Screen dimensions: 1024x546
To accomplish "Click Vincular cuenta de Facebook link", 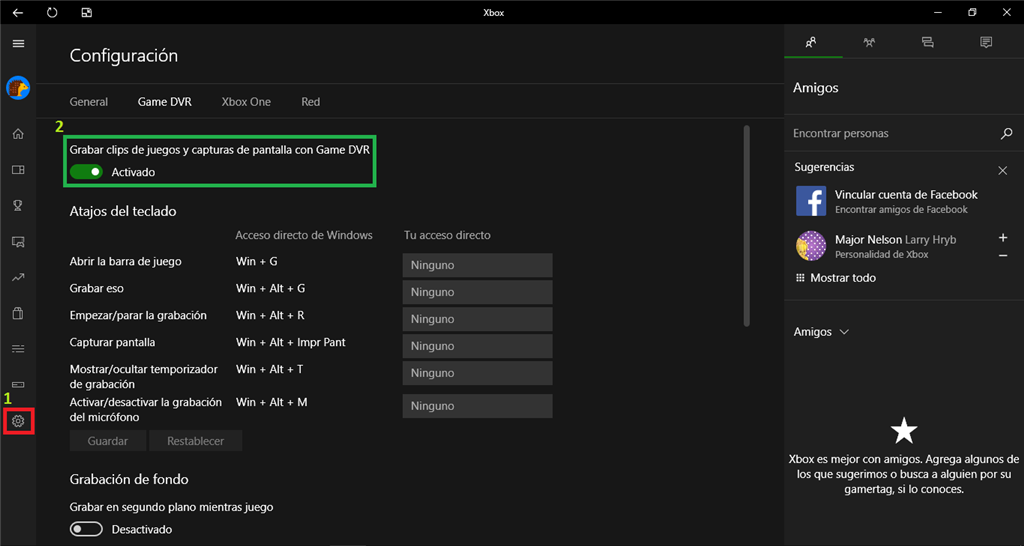I will tap(906, 195).
